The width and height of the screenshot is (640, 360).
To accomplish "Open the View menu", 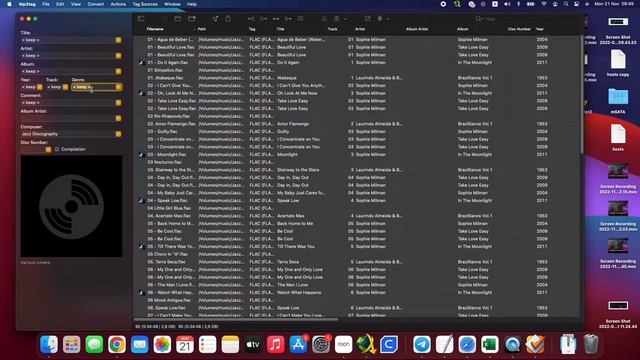I will (76, 4).
